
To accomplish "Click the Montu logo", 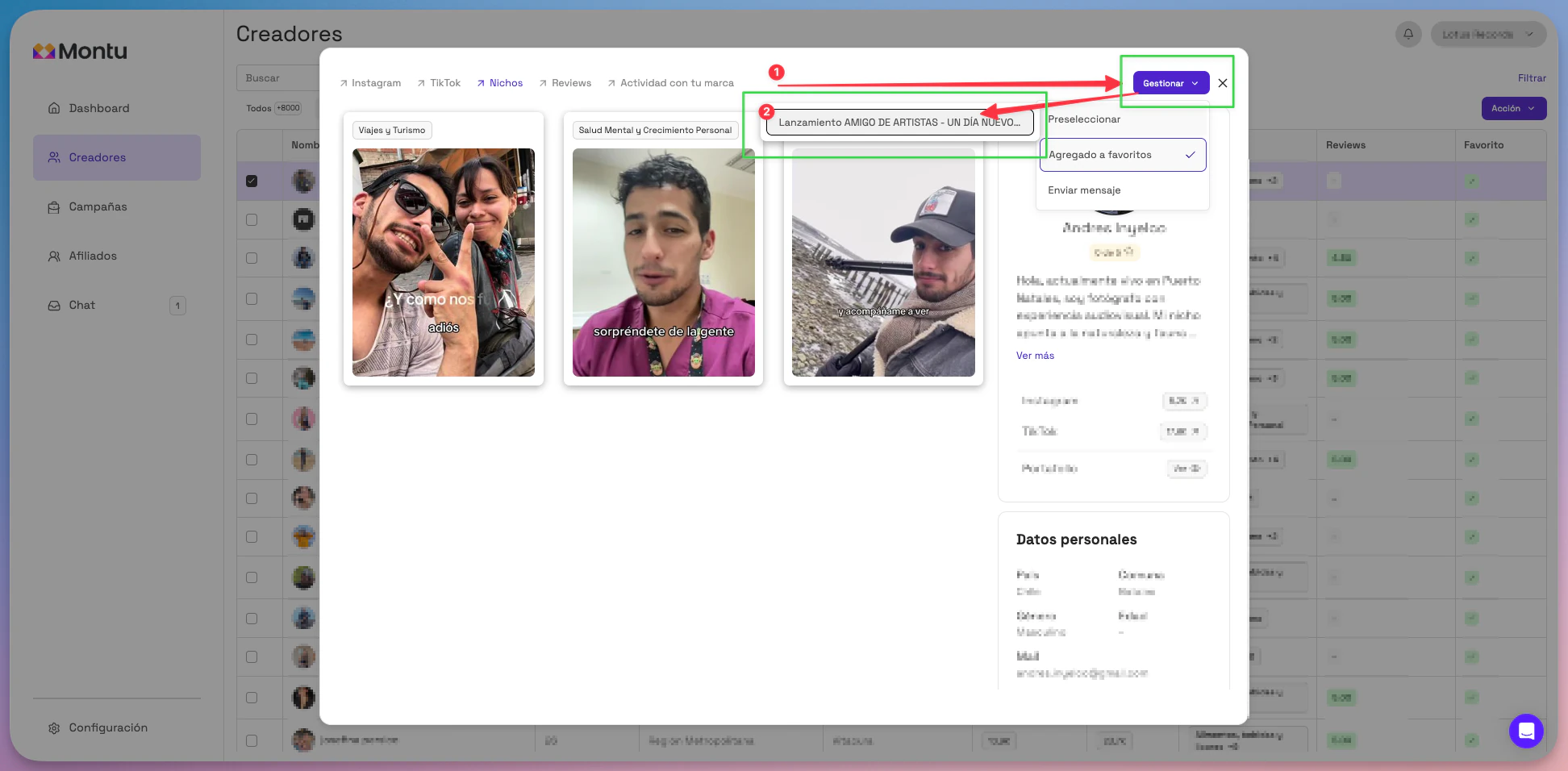I will coord(80,51).
